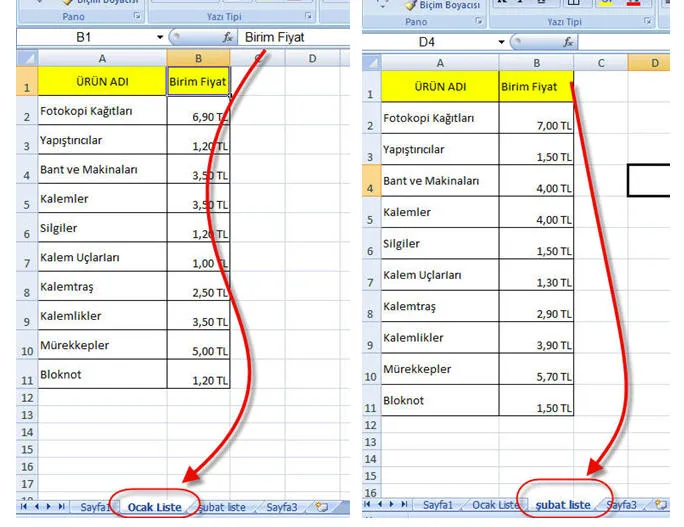Viewport: 684px width, 527px height.
Task: Open Sayfa1 sheet tab in left window
Action: (x=96, y=507)
